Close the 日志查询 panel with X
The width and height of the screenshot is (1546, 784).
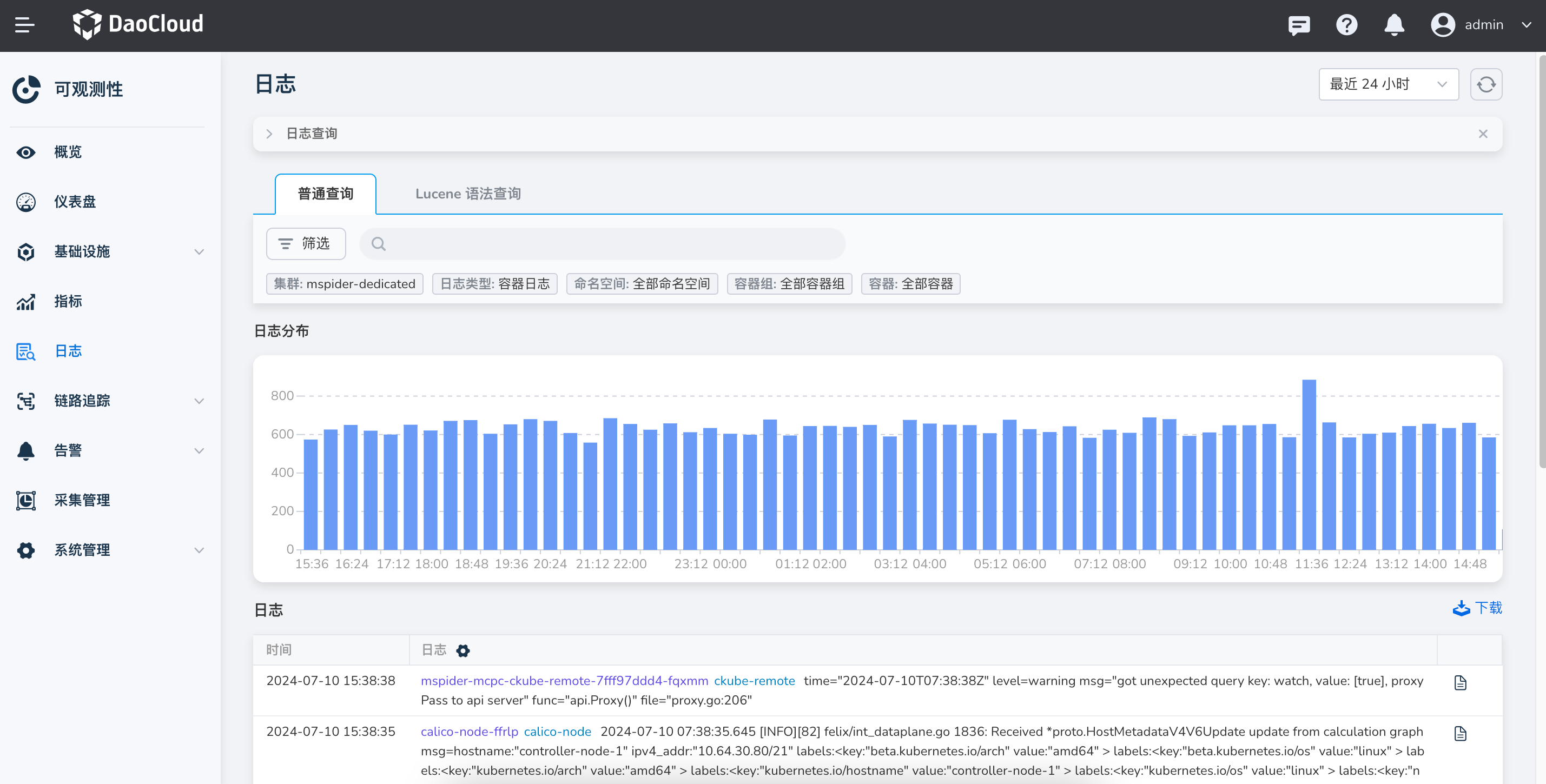click(x=1482, y=134)
